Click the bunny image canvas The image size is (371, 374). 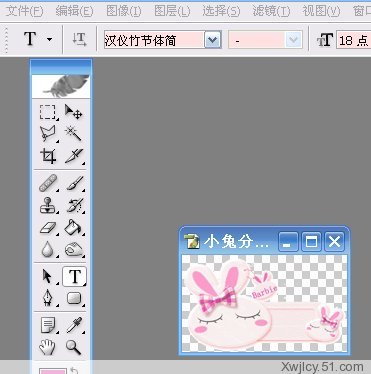pos(264,303)
